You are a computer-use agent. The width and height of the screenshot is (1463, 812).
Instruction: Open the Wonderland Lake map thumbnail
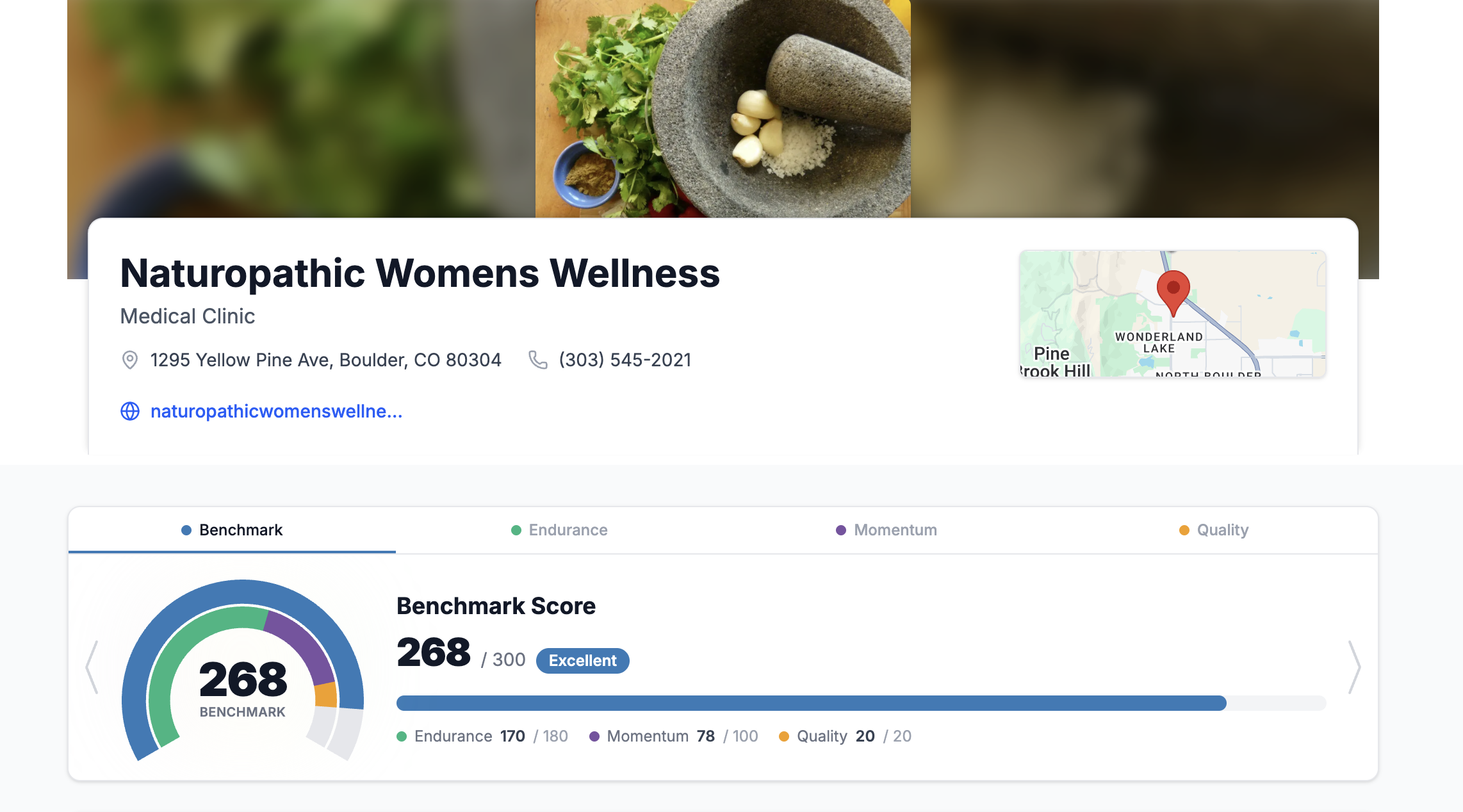tap(1173, 314)
